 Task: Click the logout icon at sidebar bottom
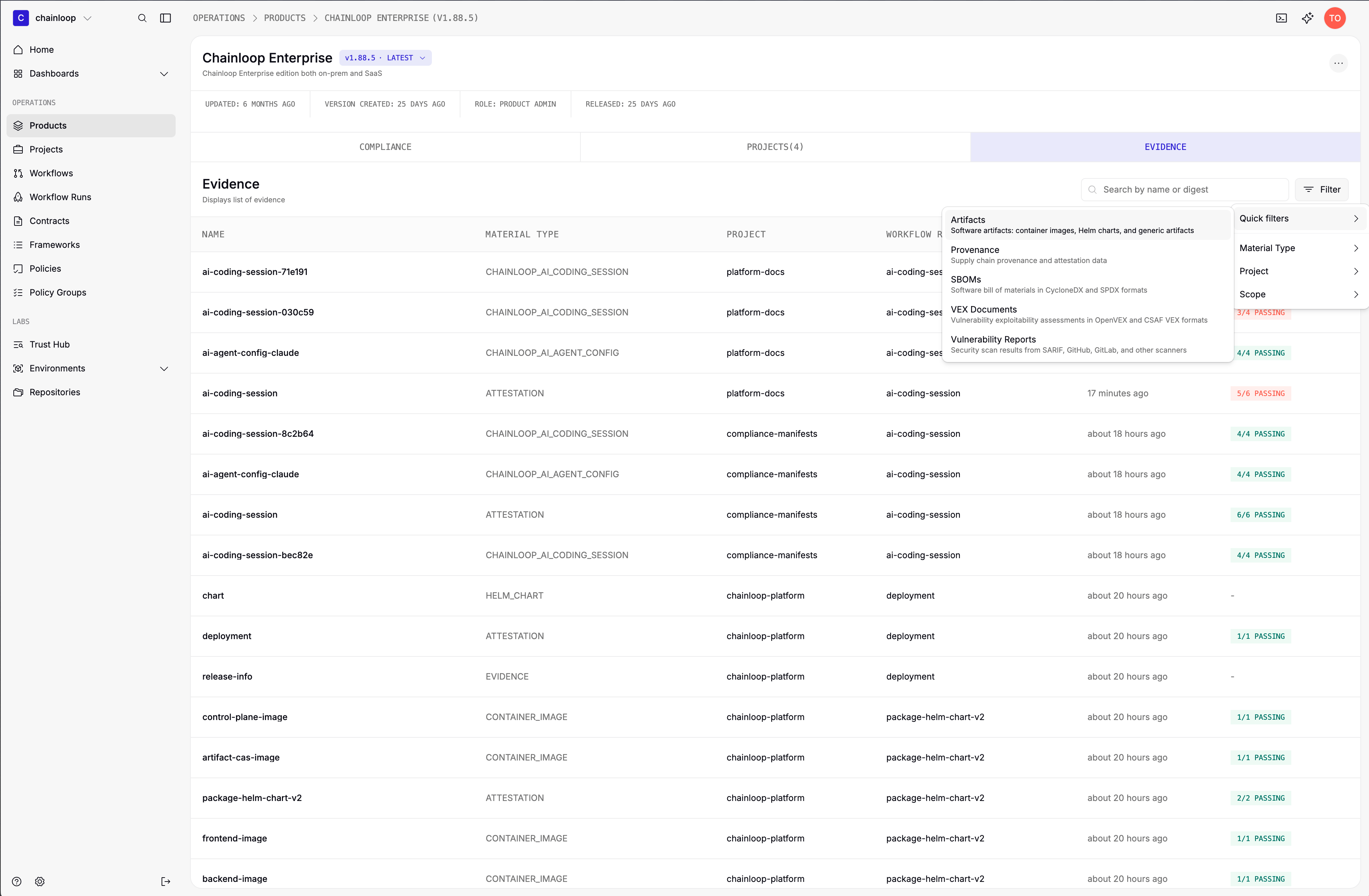coord(166,882)
